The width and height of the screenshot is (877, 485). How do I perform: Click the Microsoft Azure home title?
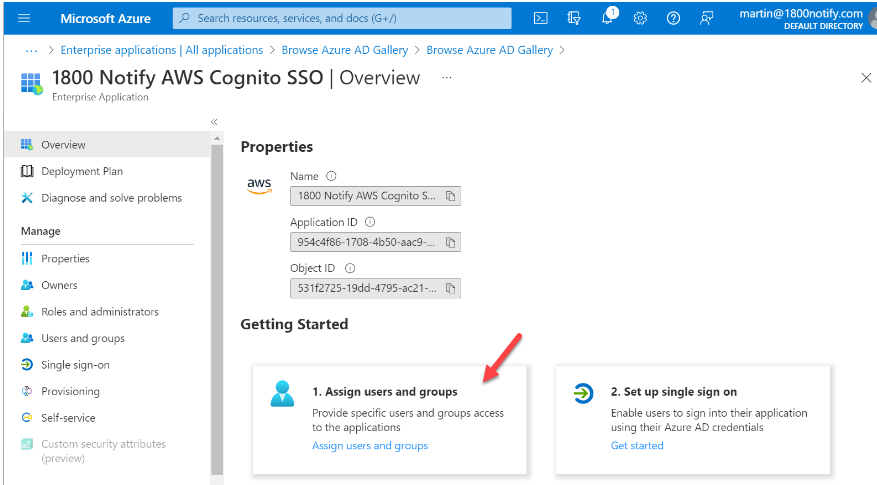[x=105, y=18]
